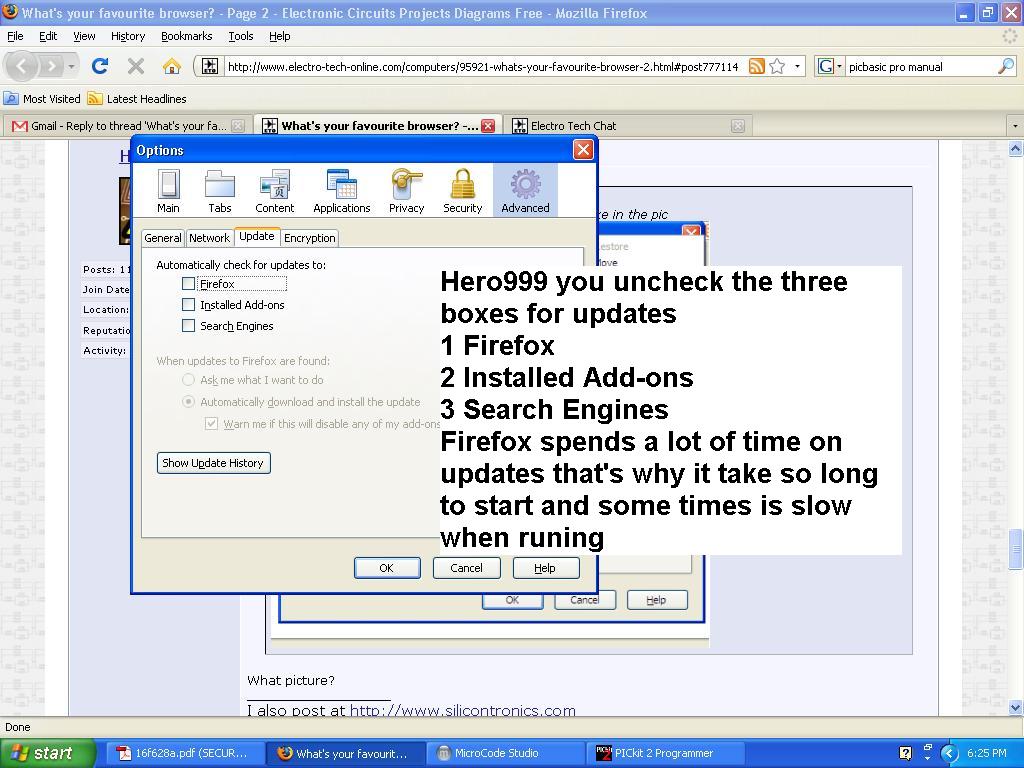1024x768 pixels.
Task: Go to the Home page icon
Action: (x=172, y=66)
